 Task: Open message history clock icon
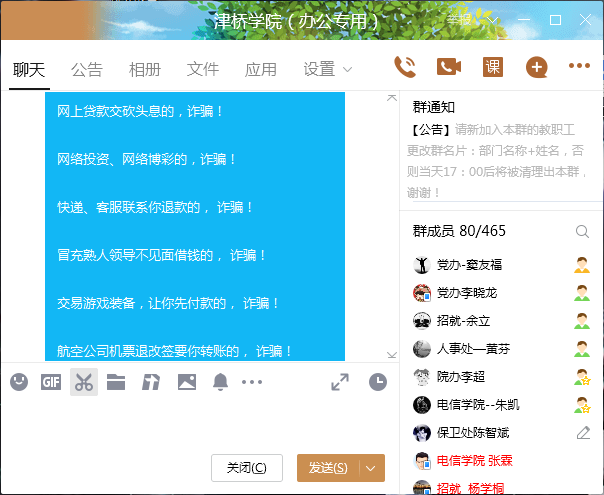(378, 382)
